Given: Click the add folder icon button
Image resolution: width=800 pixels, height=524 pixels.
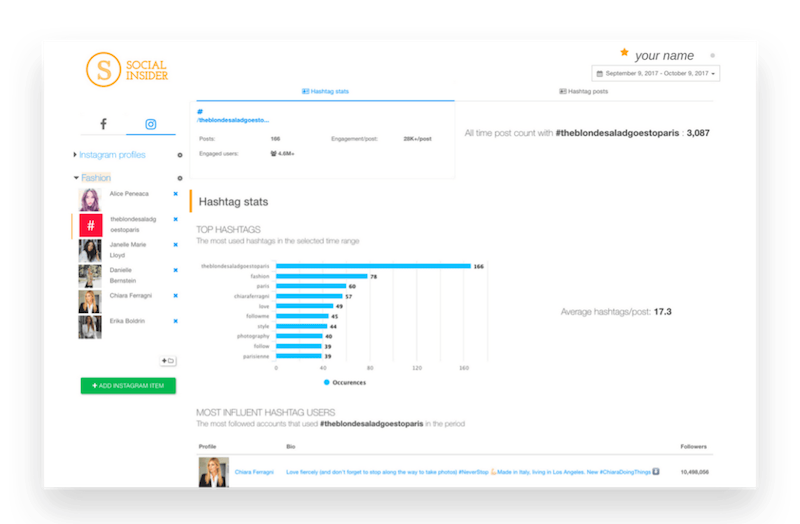Looking at the screenshot, I should 168,361.
